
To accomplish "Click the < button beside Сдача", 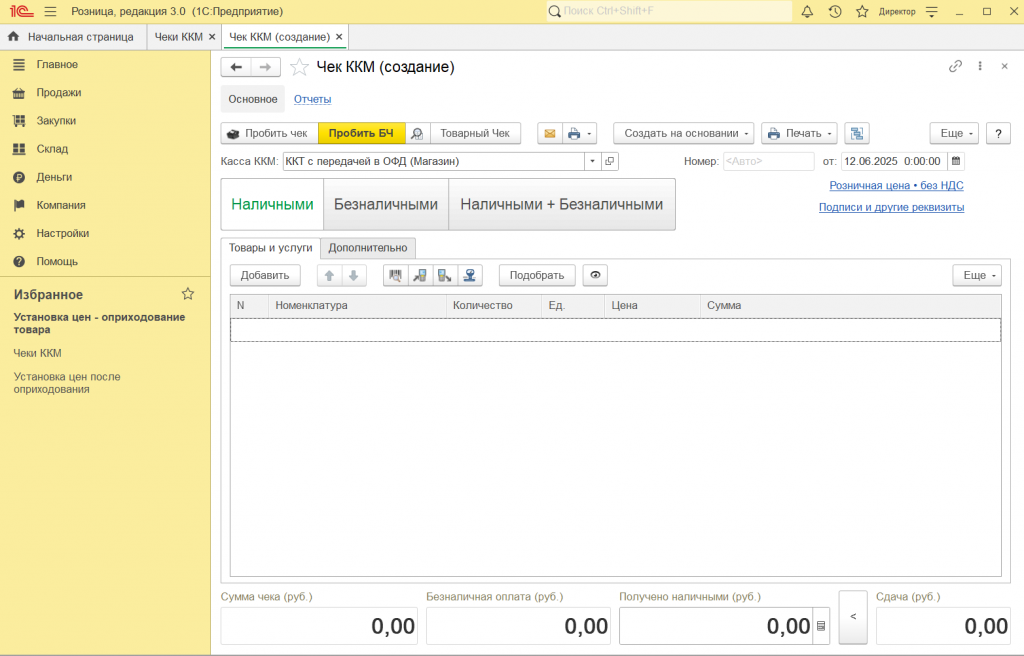I will (853, 617).
